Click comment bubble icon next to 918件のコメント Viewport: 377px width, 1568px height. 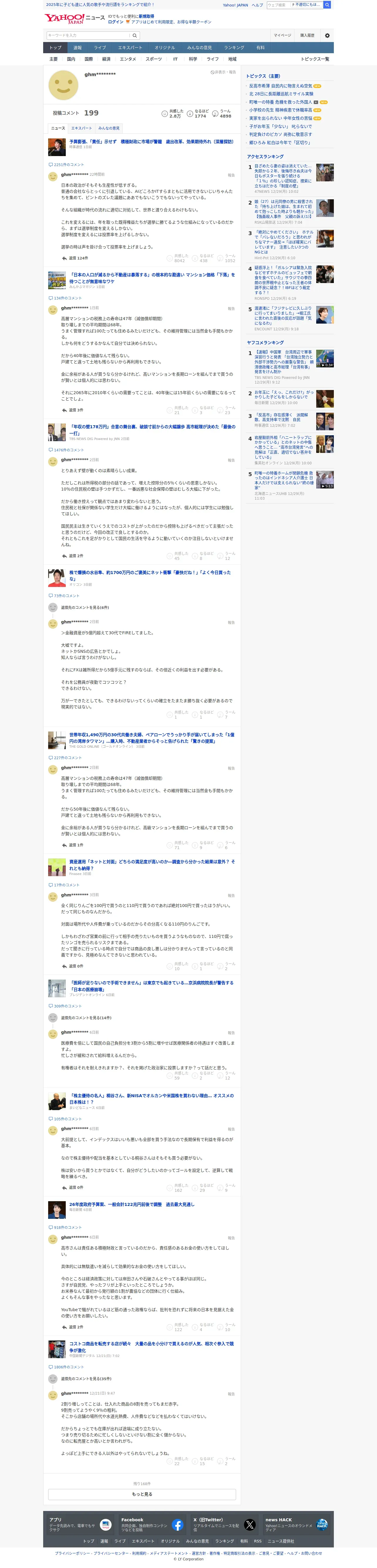pos(51,1227)
